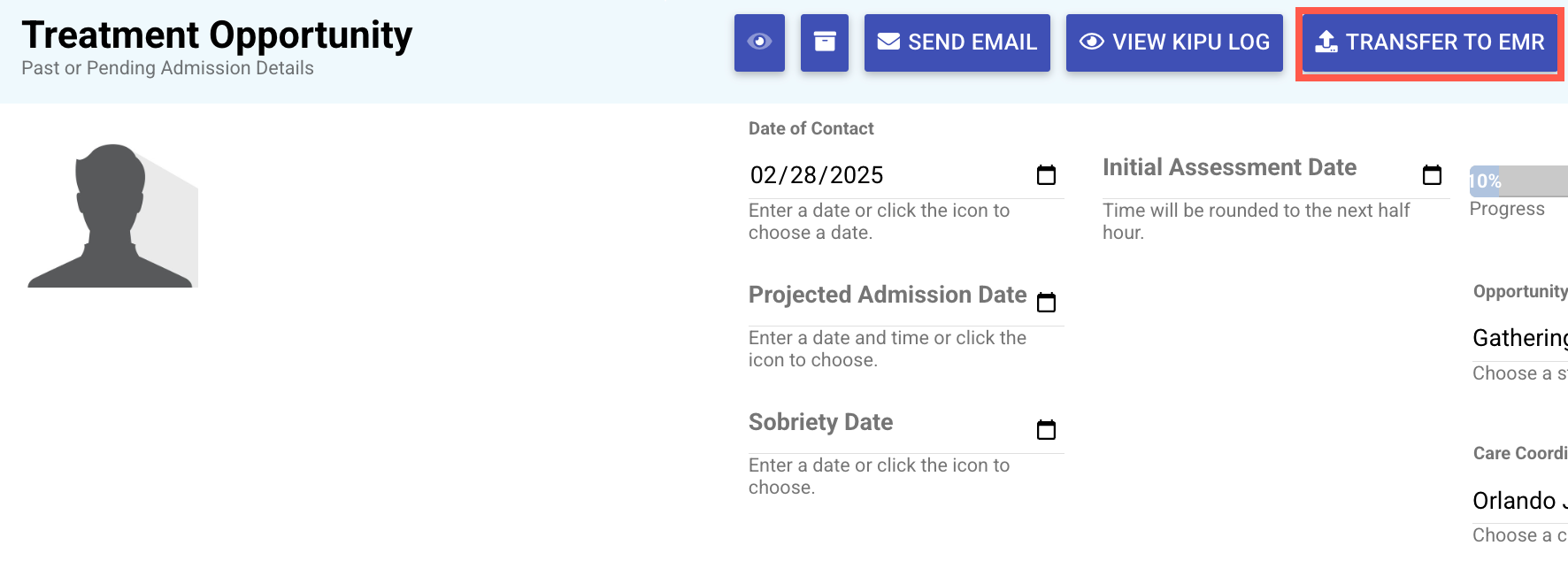Open the Care Coordinator dropdown showing Orlando
Viewport: 1568px width, 561px height.
click(1519, 501)
